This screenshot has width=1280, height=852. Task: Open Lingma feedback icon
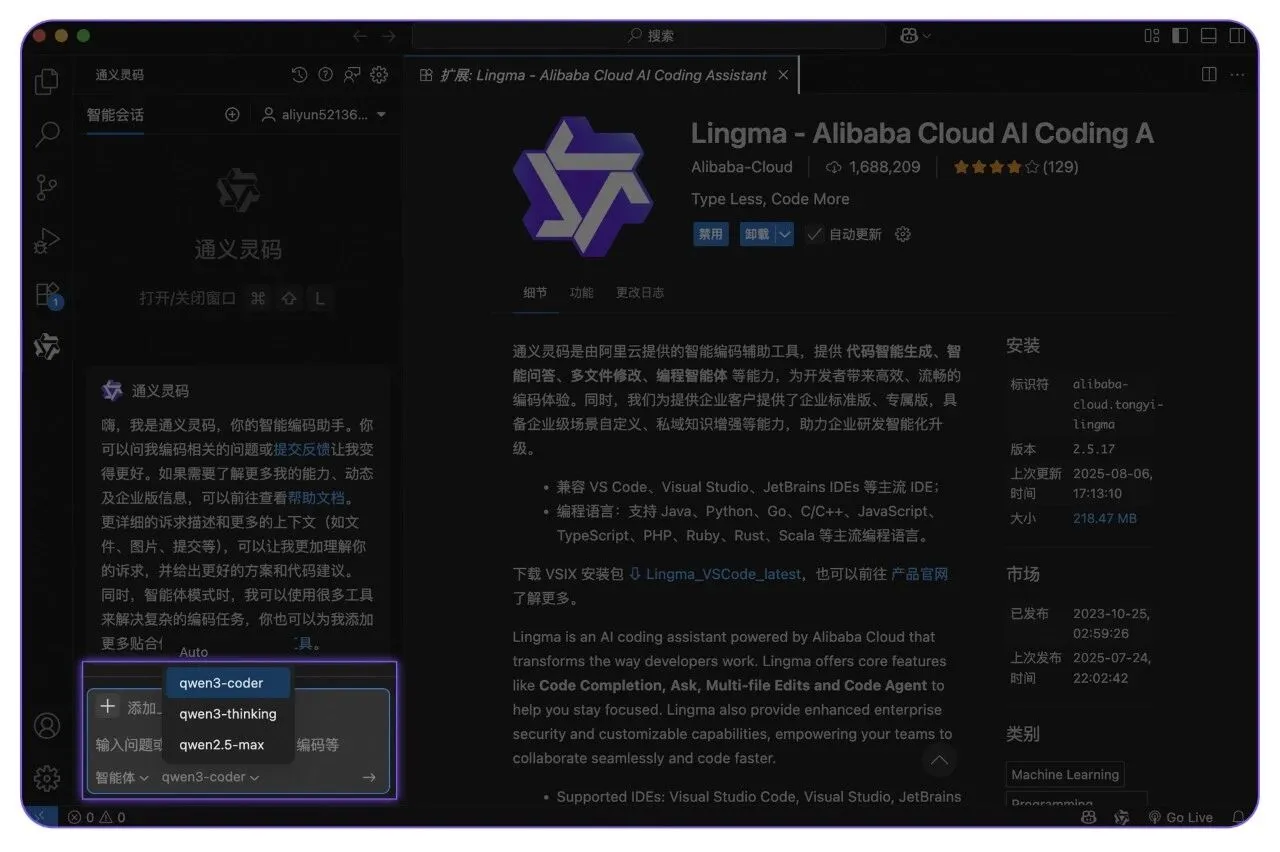click(352, 75)
